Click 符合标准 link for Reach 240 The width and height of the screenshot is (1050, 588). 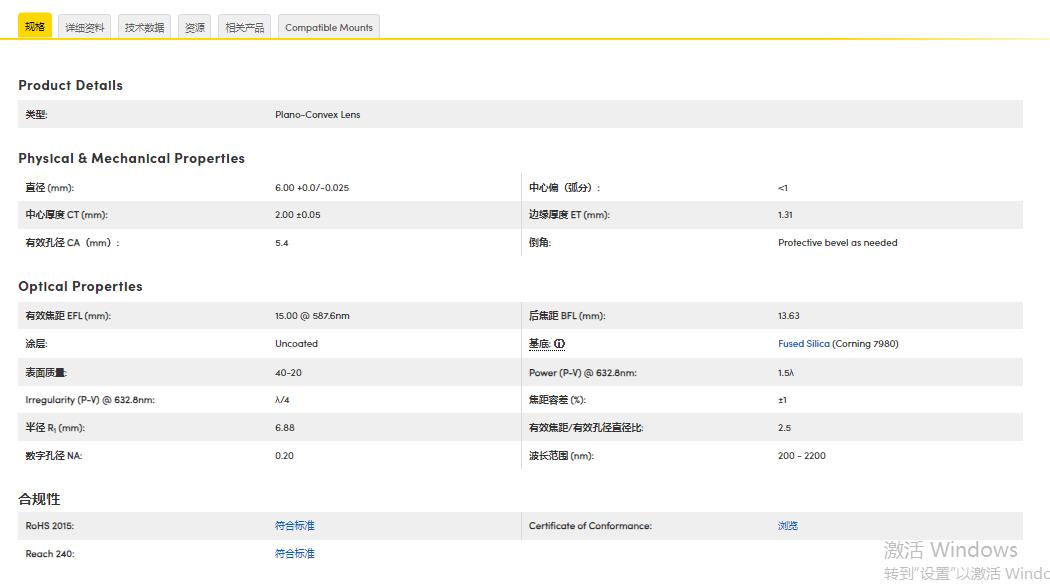(295, 554)
